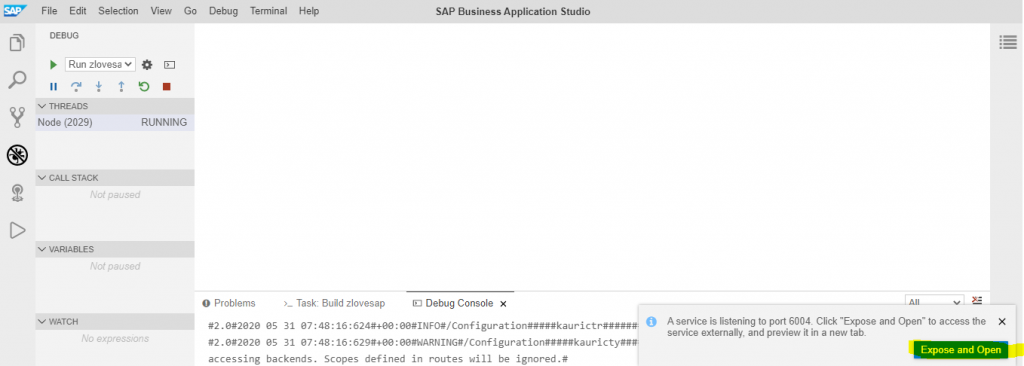Switch to Task: Build zlovesap tab

tap(334, 303)
